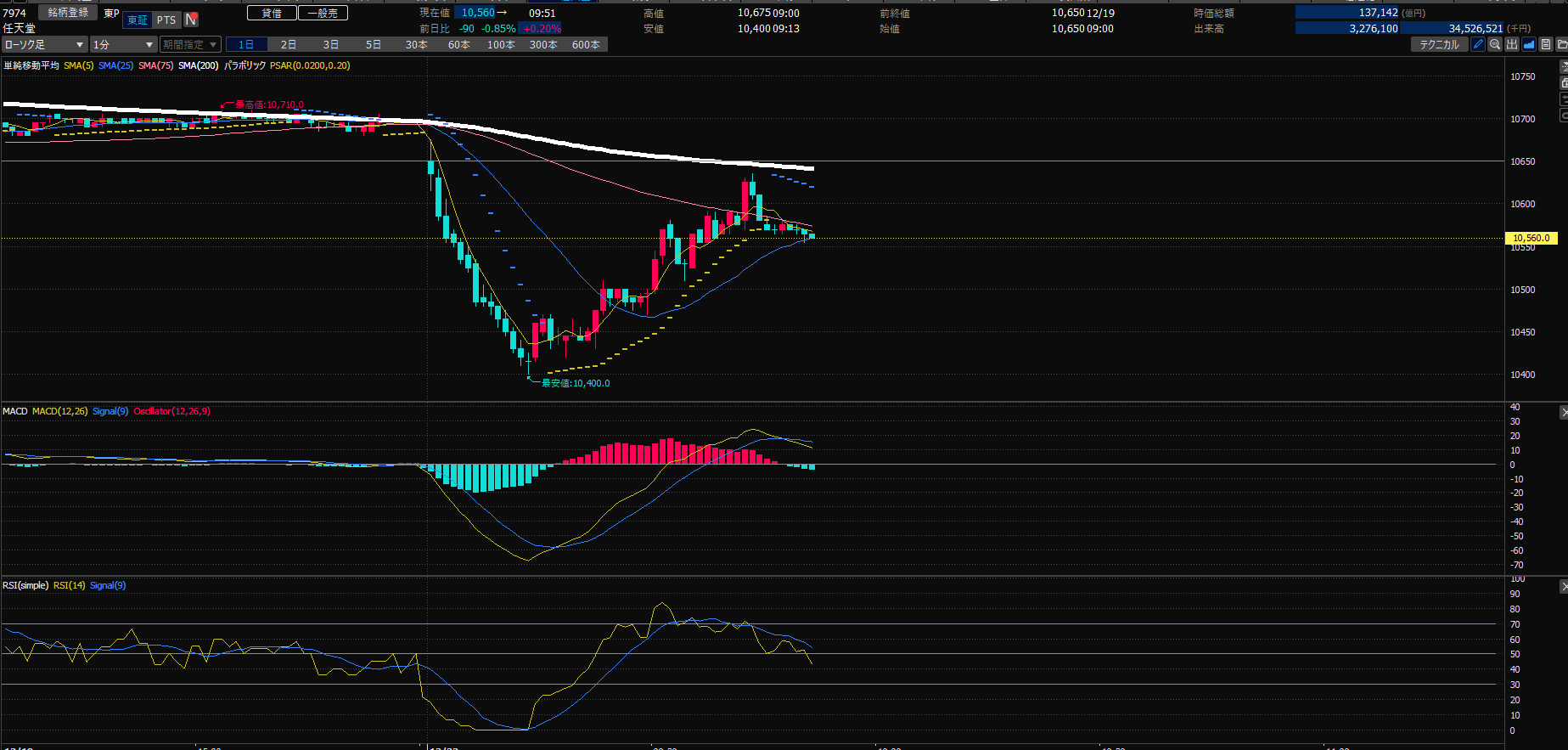Select the 5日 range tab
1568x750 pixels.
(x=374, y=45)
